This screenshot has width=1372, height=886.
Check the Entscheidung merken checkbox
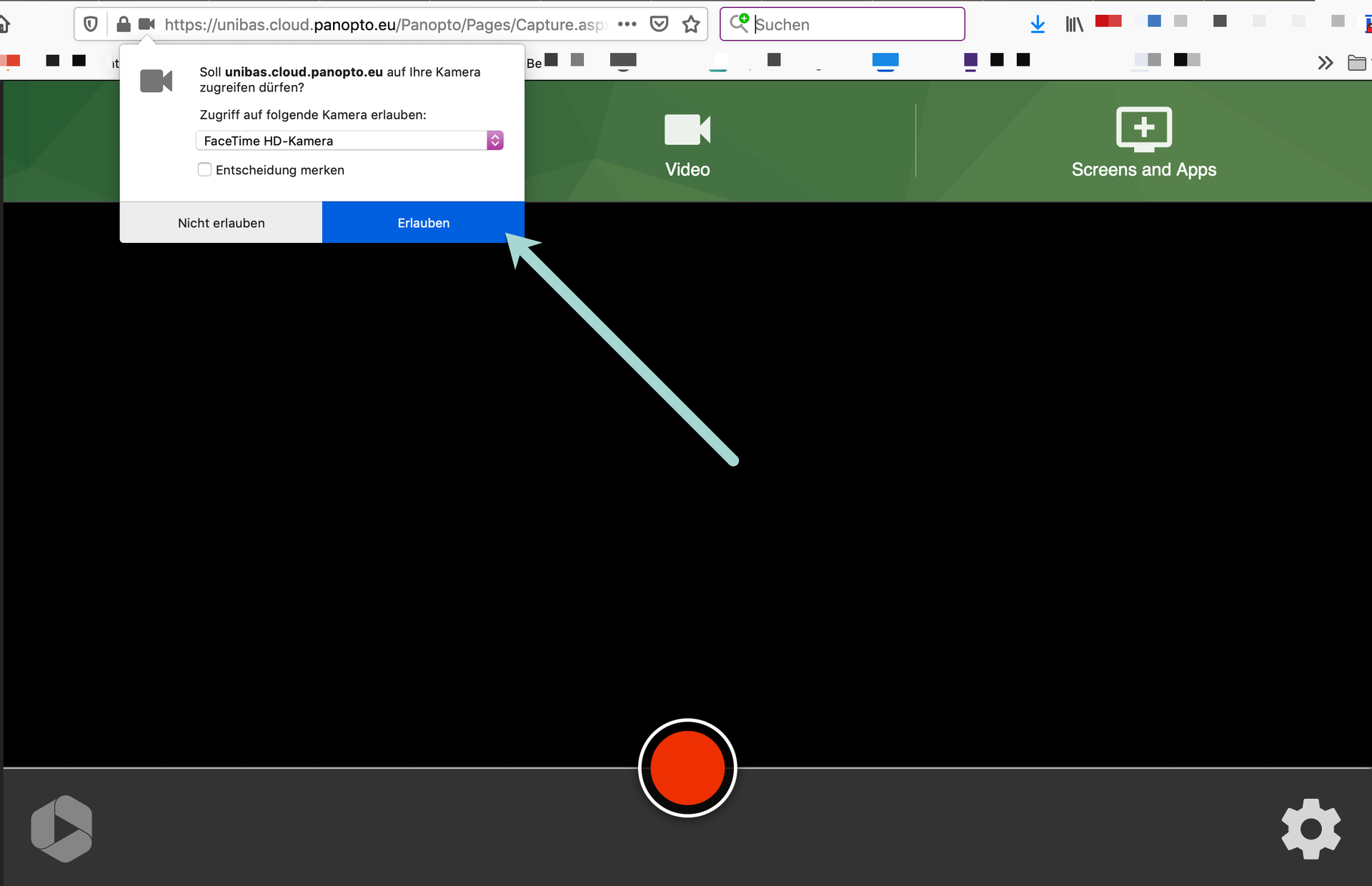coord(205,170)
